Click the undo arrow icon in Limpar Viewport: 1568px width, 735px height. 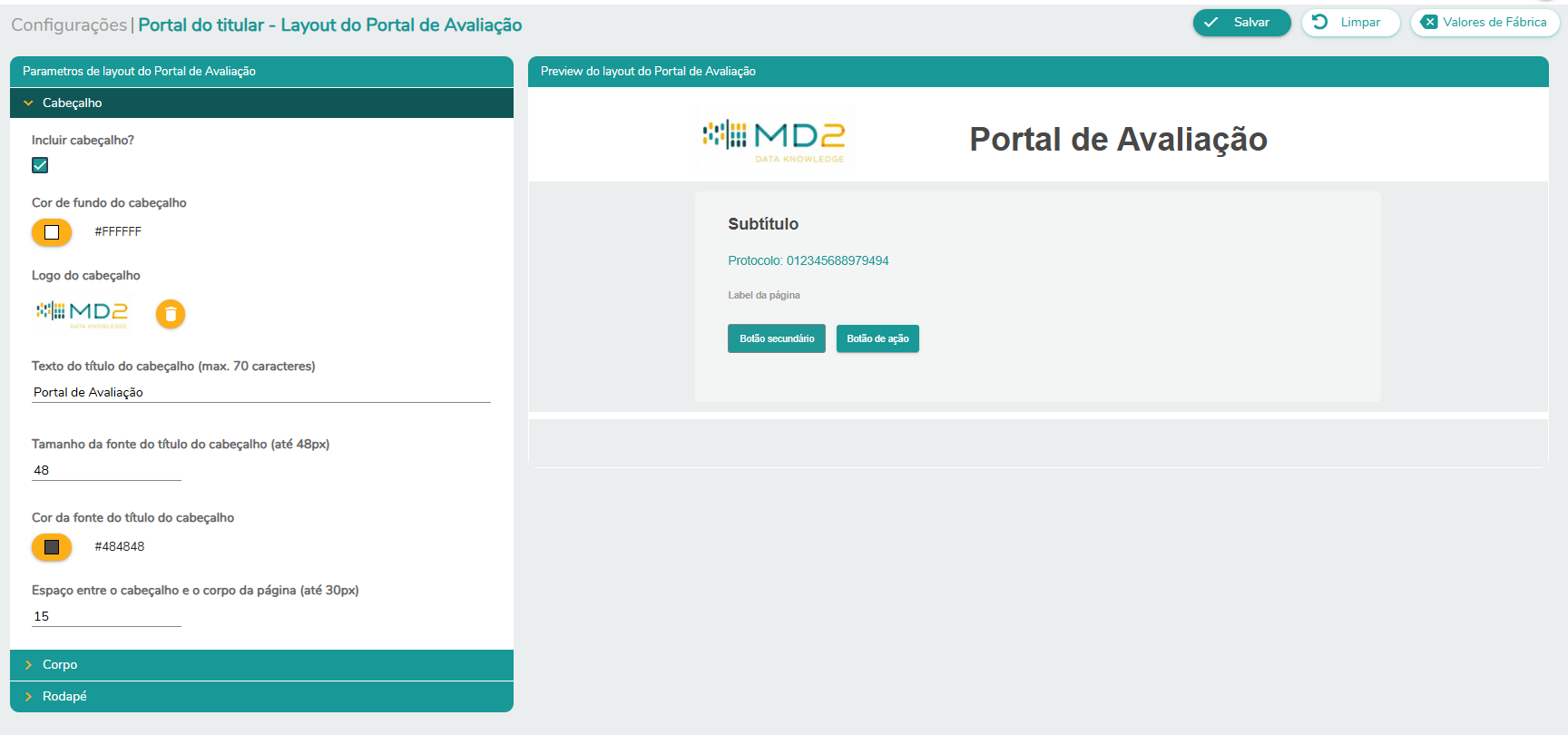1320,22
